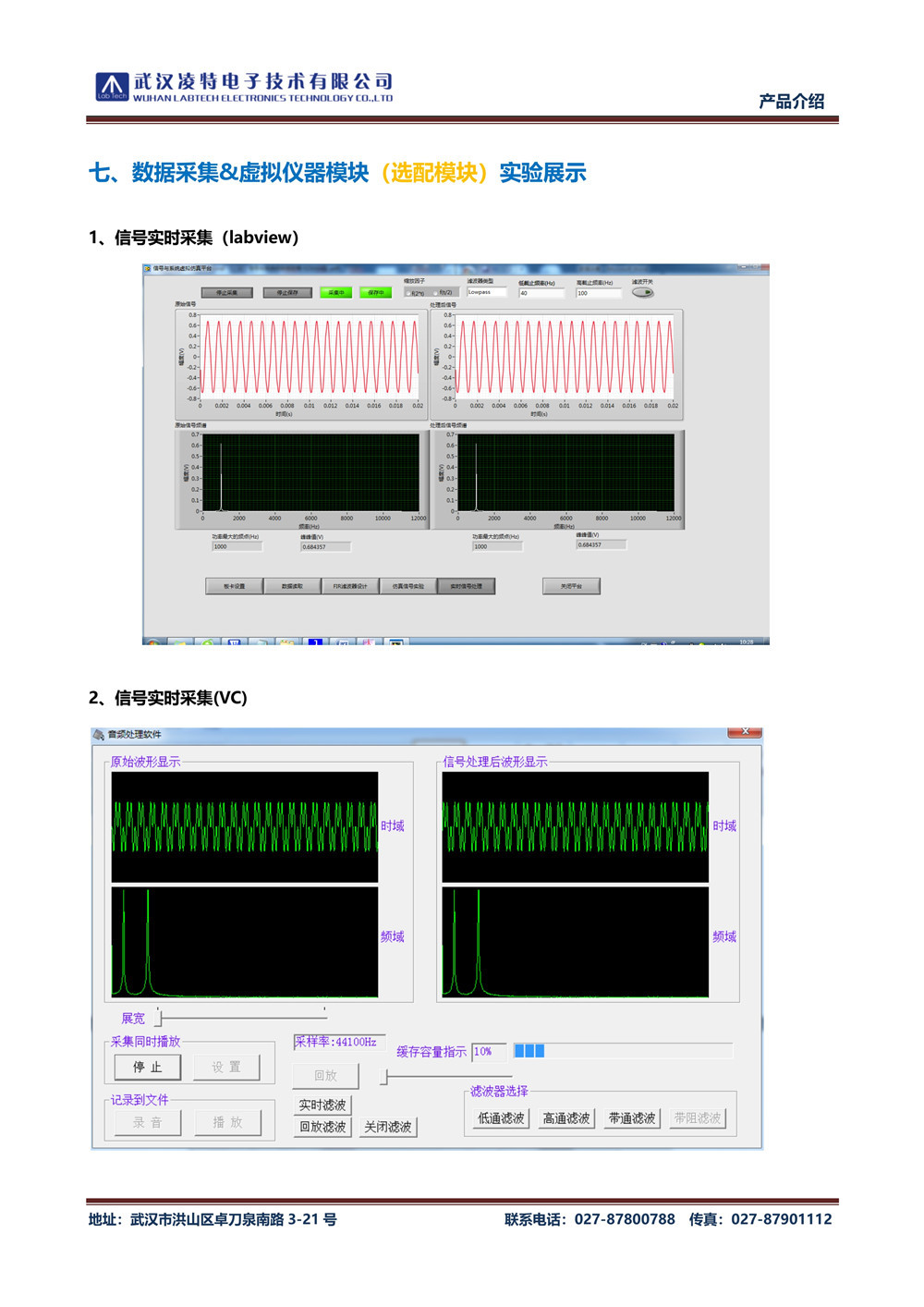The image size is (924, 1307).
Task: Select the first 缩放因子 radio option
Action: (x=409, y=293)
